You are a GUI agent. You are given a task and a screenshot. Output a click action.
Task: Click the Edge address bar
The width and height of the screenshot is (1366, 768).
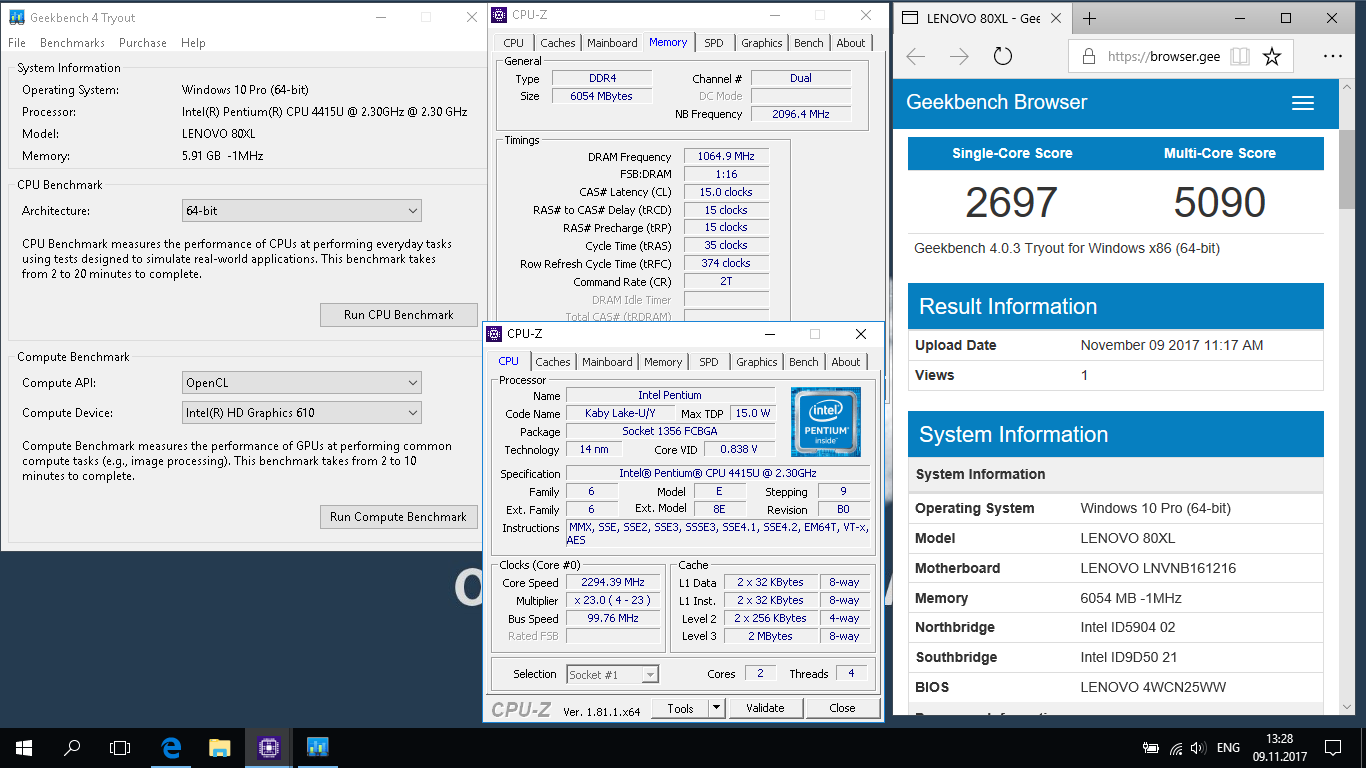(x=1164, y=57)
